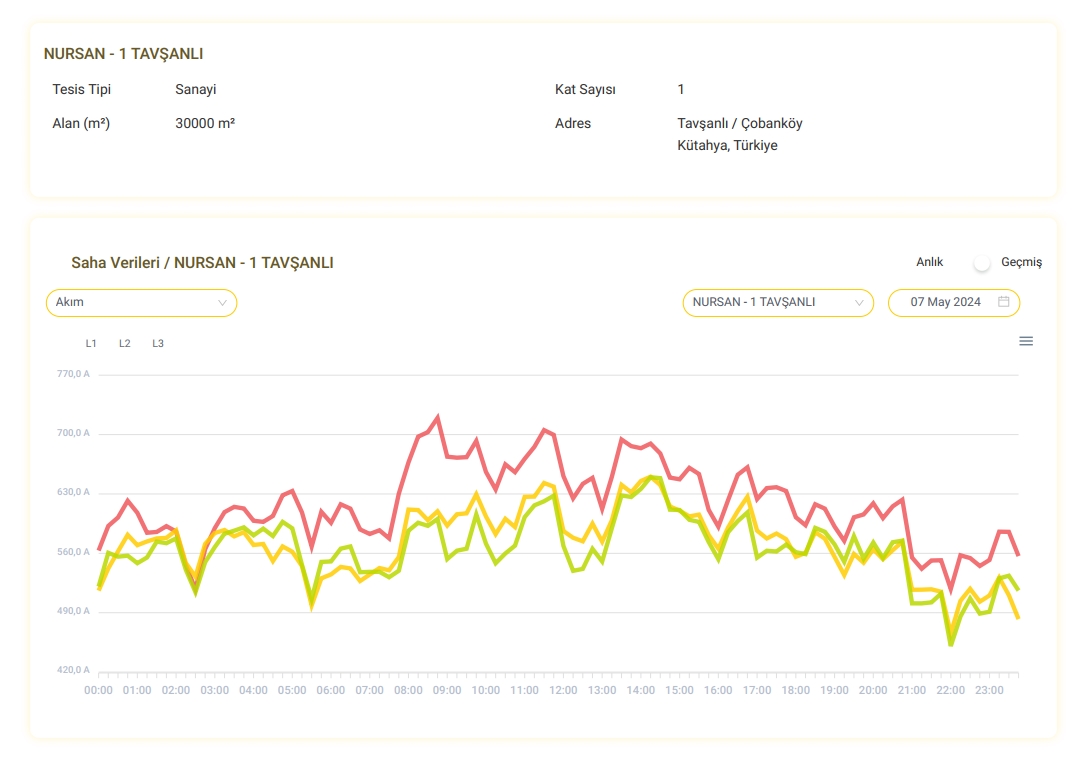Expand the NURSAN - 1 TAVŞANLI facility dropdown

click(x=777, y=302)
